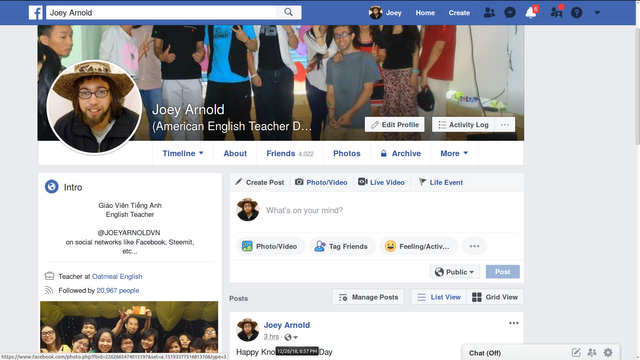This screenshot has height=360, width=640.
Task: Open the Archive tab
Action: [400, 153]
